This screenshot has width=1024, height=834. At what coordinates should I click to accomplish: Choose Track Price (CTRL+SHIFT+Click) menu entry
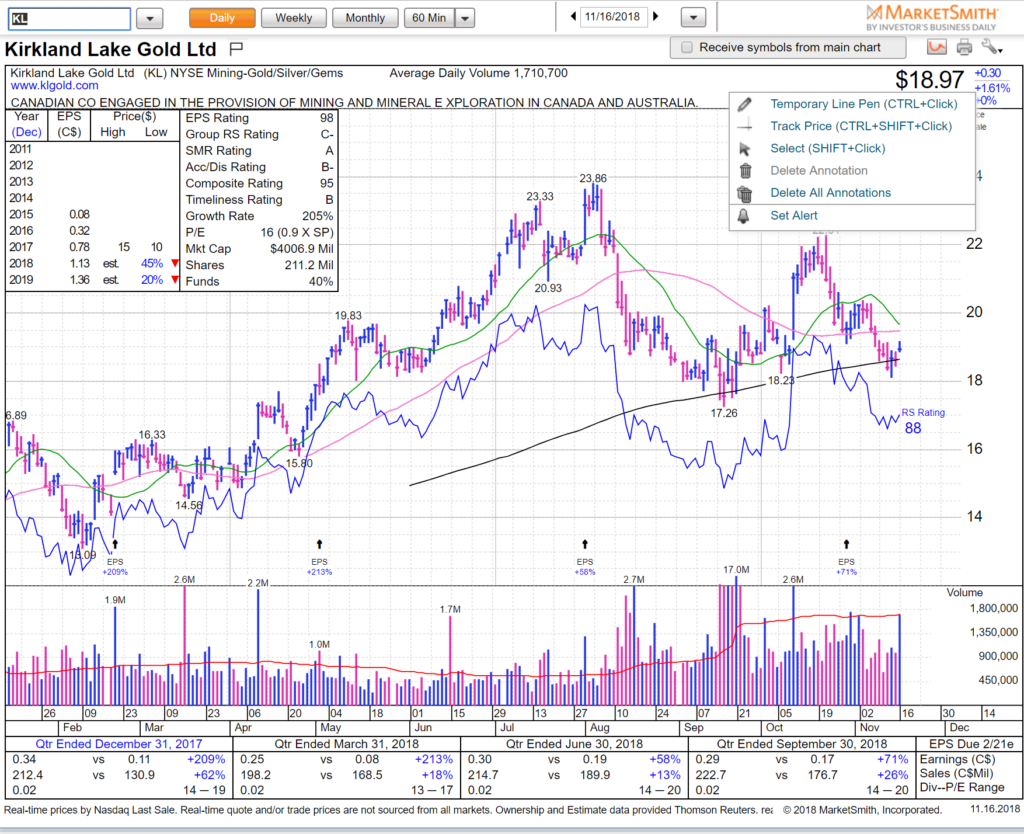tap(852, 126)
